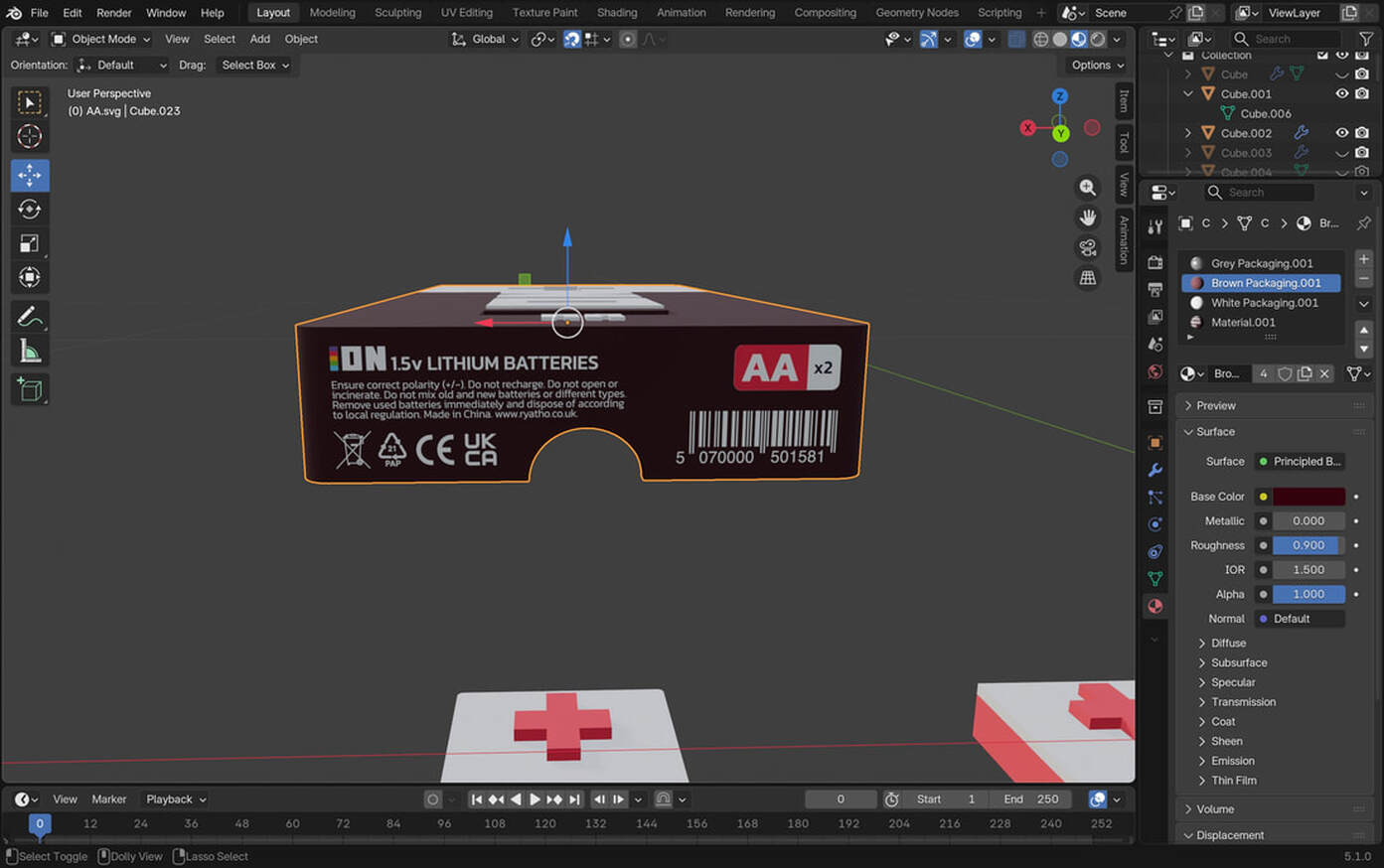Image resolution: width=1384 pixels, height=868 pixels.
Task: Open the viewport Options button
Action: coord(1097,65)
